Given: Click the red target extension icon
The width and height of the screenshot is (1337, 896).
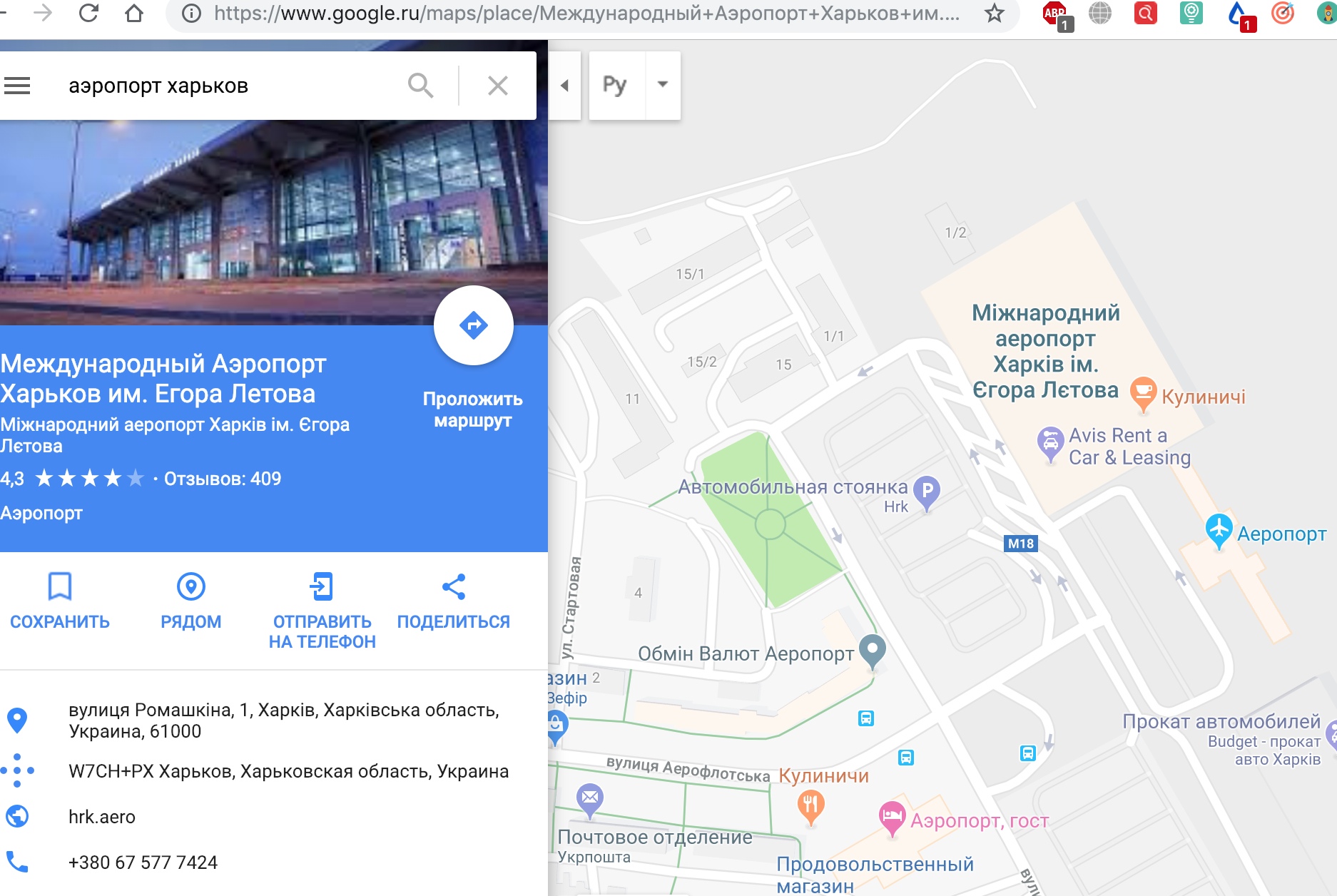Looking at the screenshot, I should pos(1283,13).
